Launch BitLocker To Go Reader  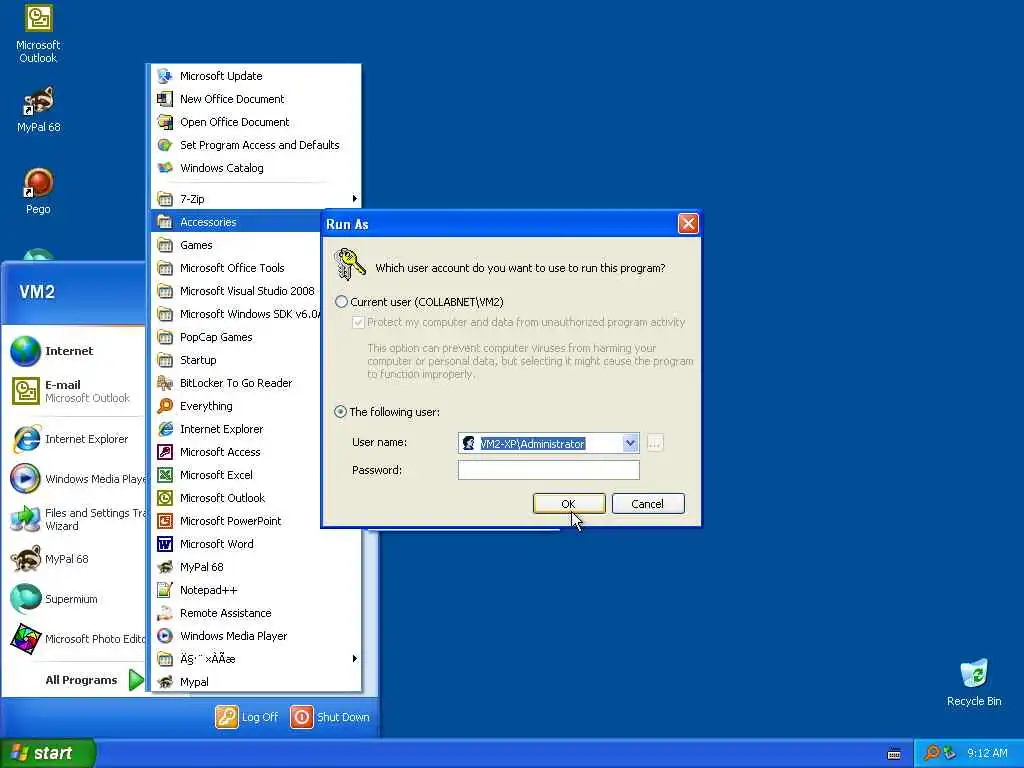tap(236, 383)
